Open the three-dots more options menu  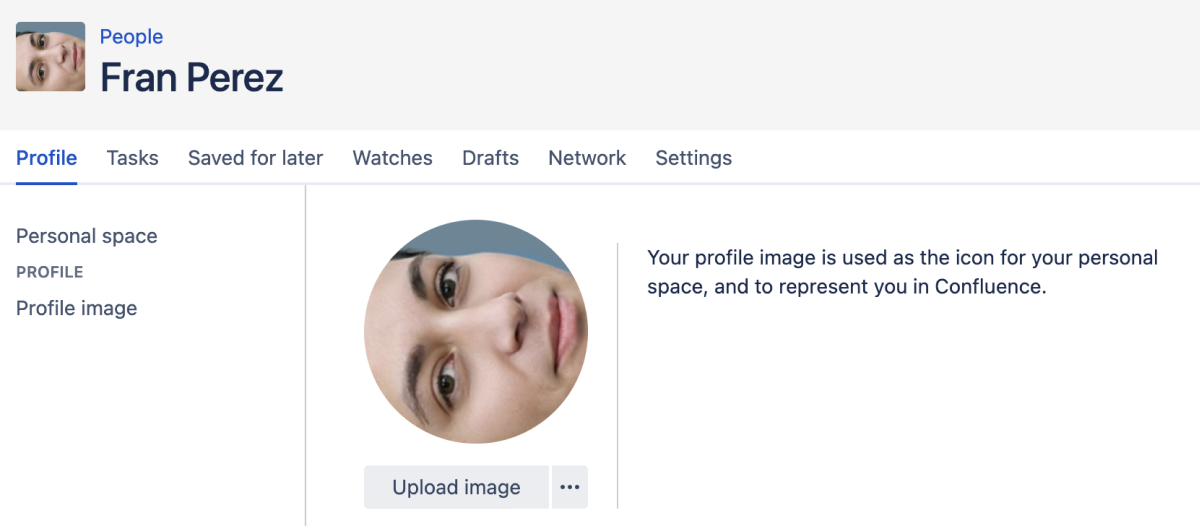(570, 487)
